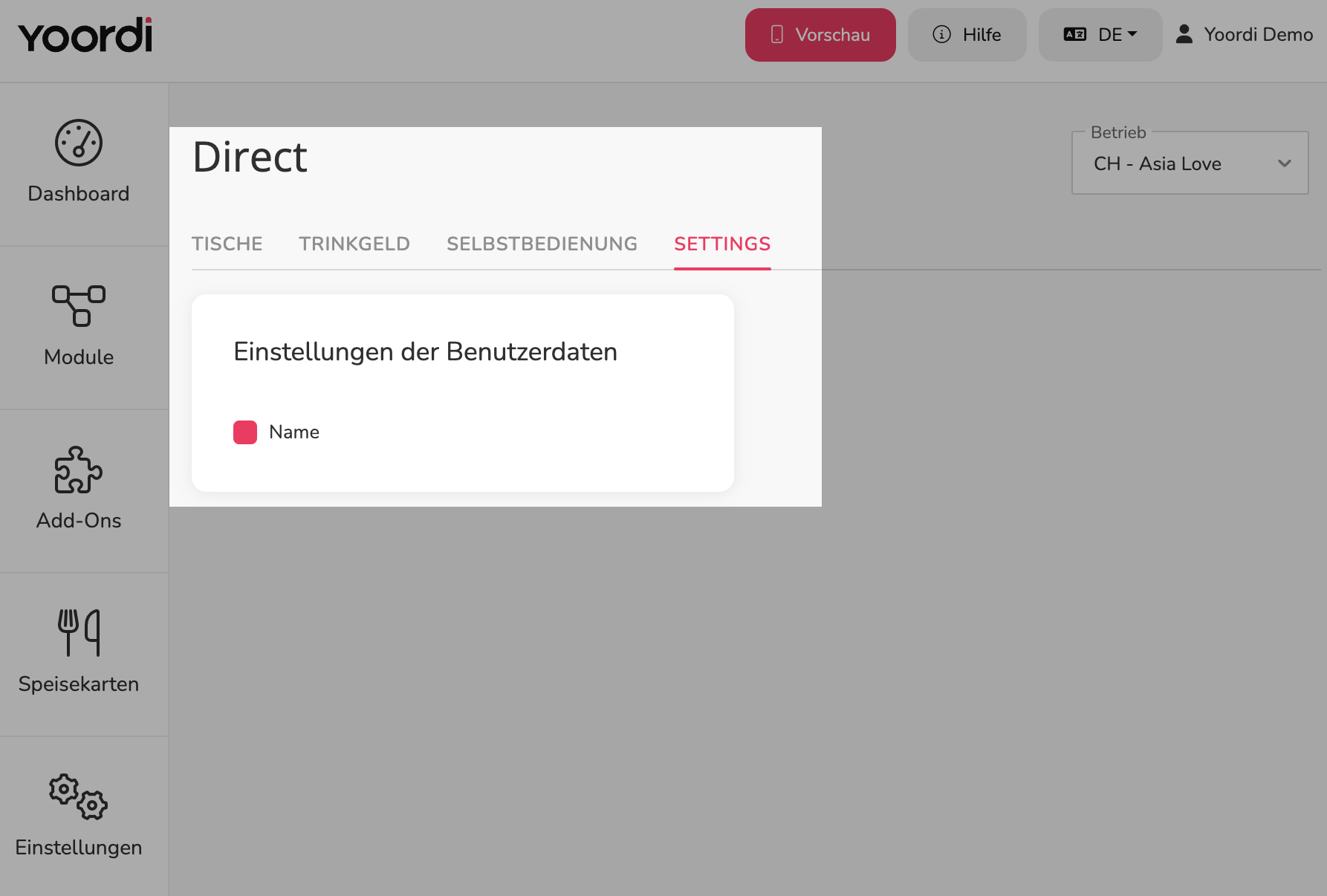Open the Add-Ons puzzle icon
Image resolution: width=1327 pixels, height=896 pixels.
pos(79,470)
